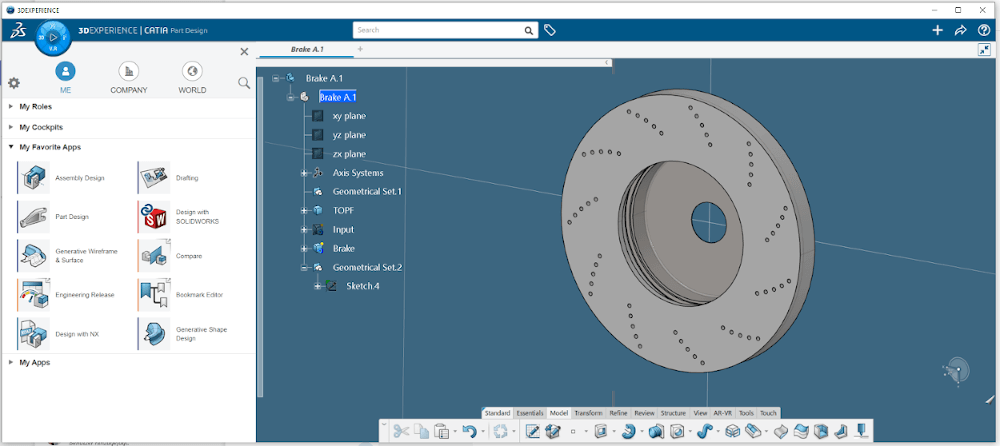Open the Undo dropdown arrow
This screenshot has height=446, width=1000.
coord(484,432)
